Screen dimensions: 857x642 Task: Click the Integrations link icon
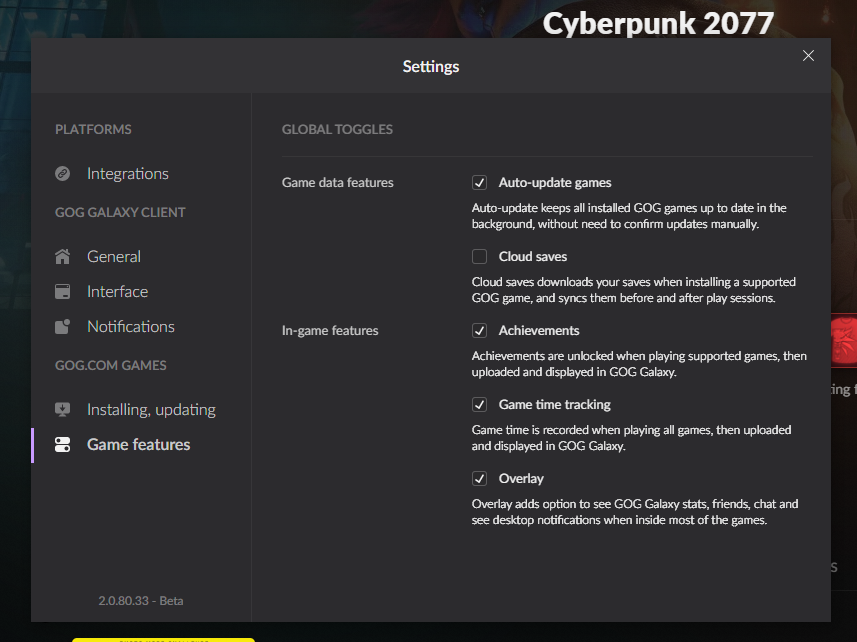pyautogui.click(x=62, y=174)
